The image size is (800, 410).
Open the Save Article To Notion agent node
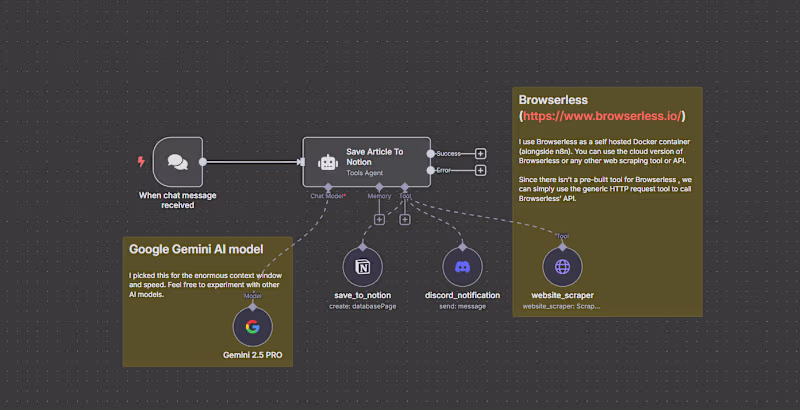(x=366, y=162)
